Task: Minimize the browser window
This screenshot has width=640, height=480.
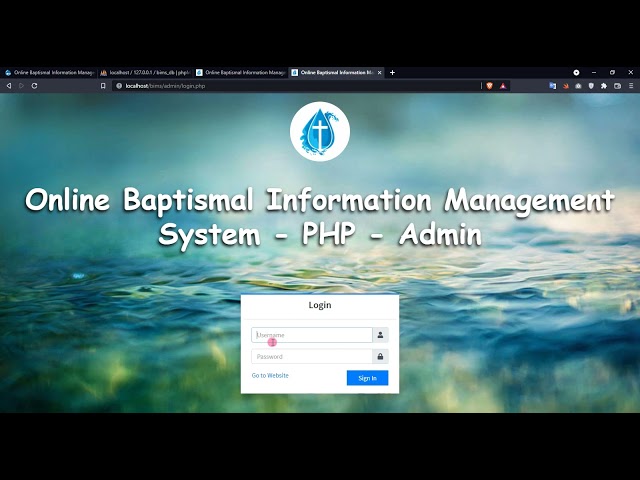Action: (594, 72)
